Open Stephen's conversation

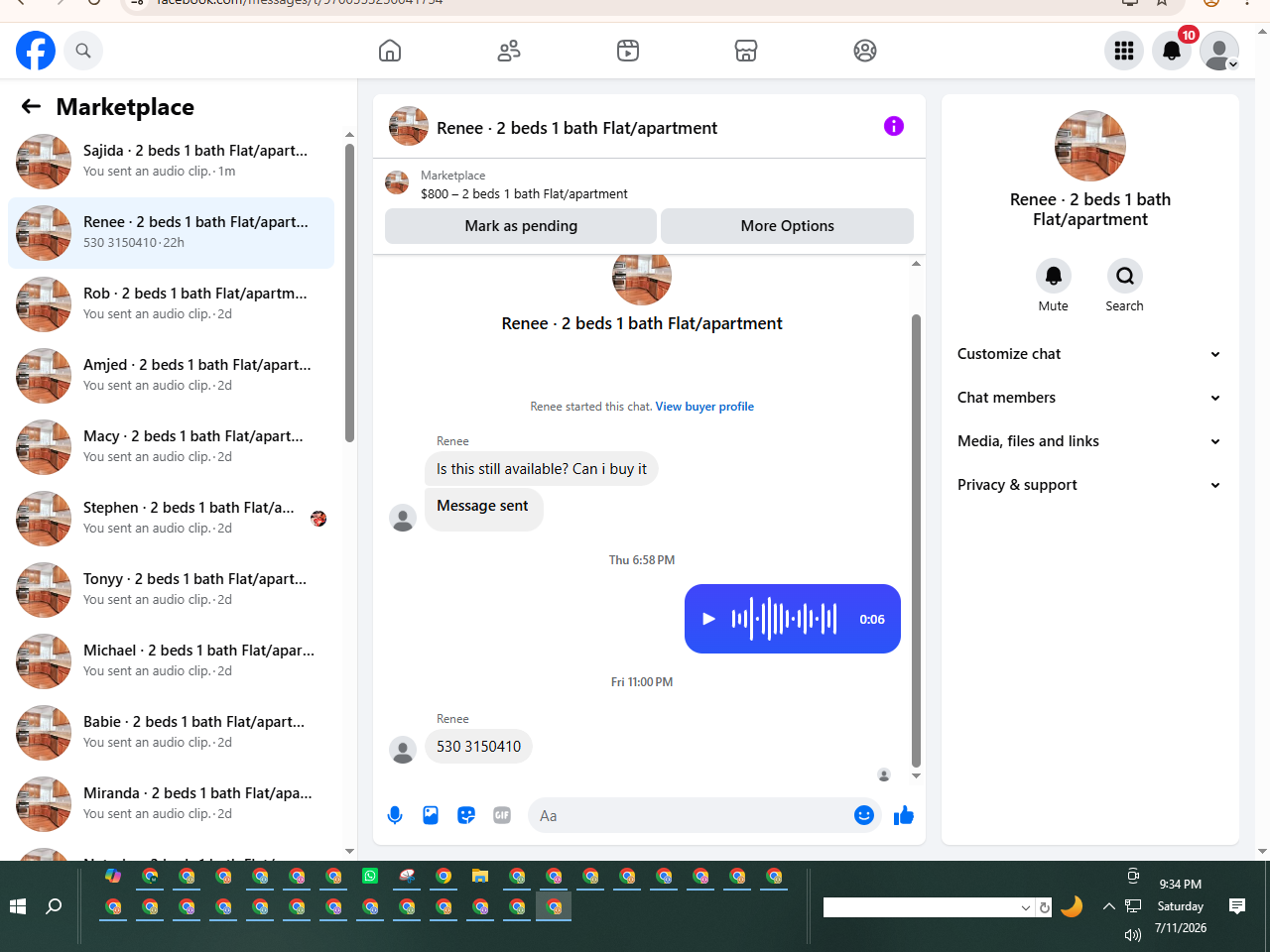172,519
